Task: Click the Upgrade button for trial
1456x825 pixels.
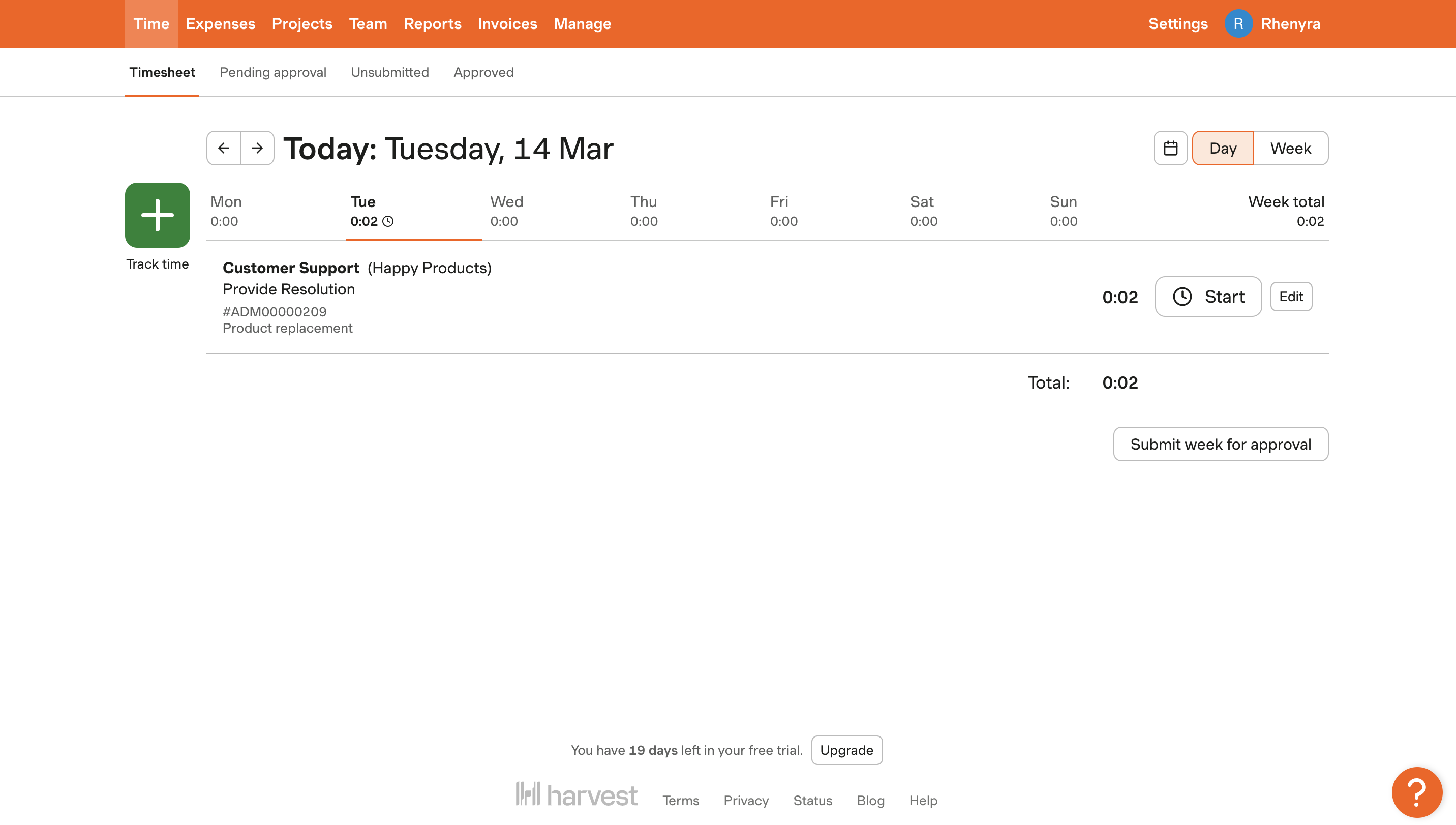Action: 847,750
